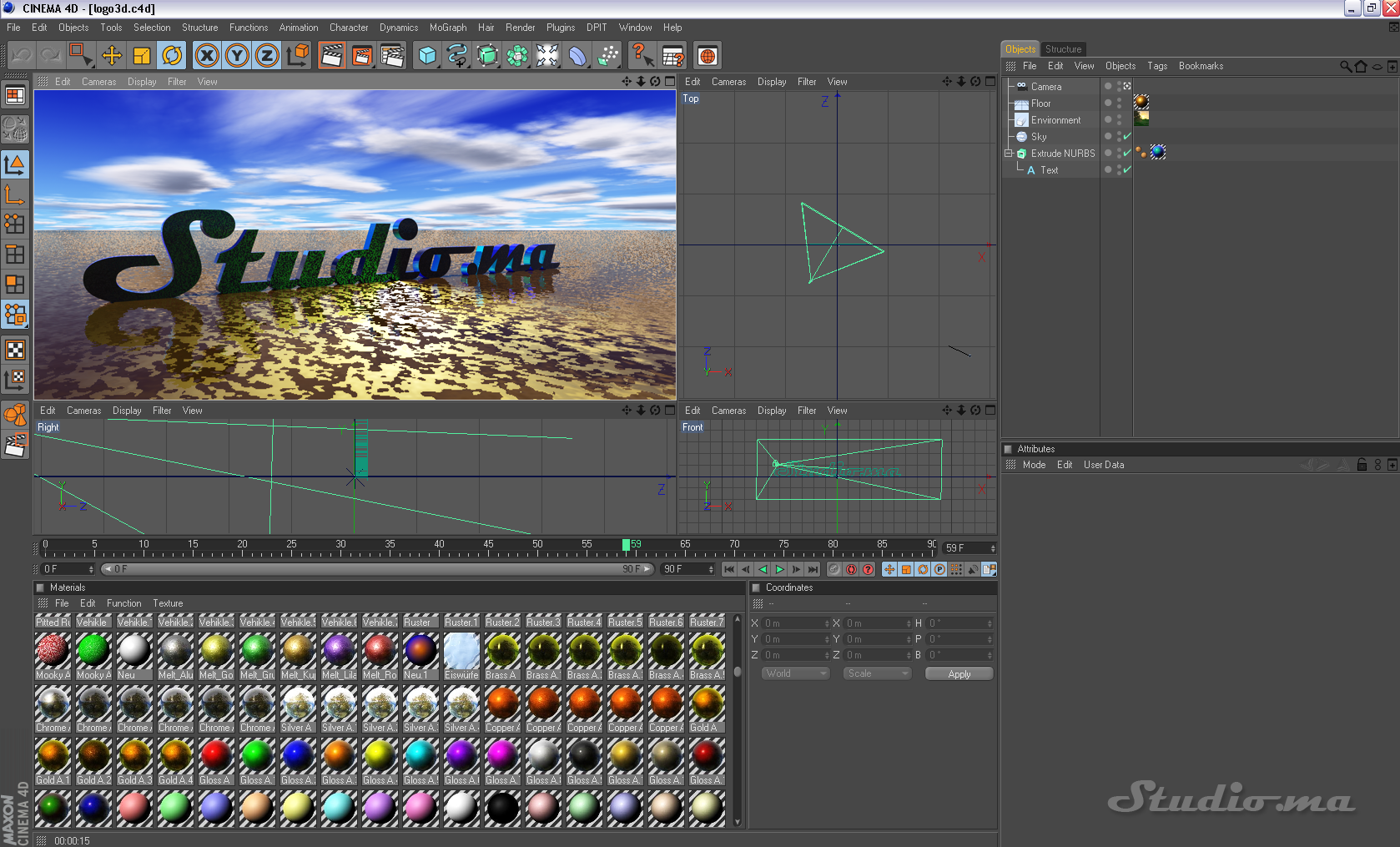1400x847 pixels.
Task: Click the green Array object icon
Action: click(517, 56)
